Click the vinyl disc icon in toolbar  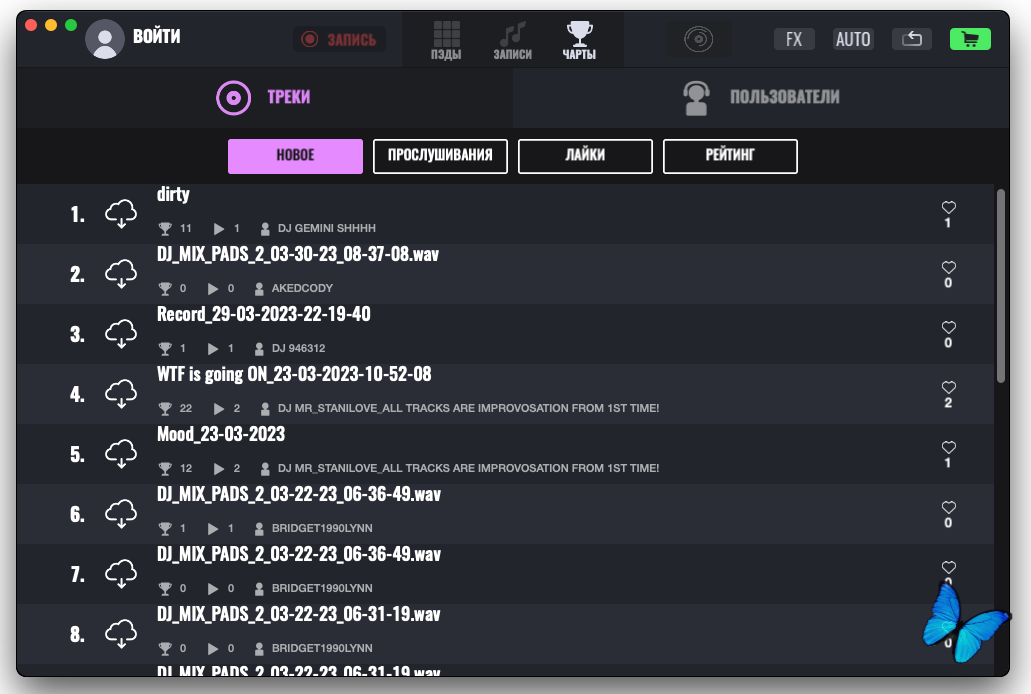698,39
